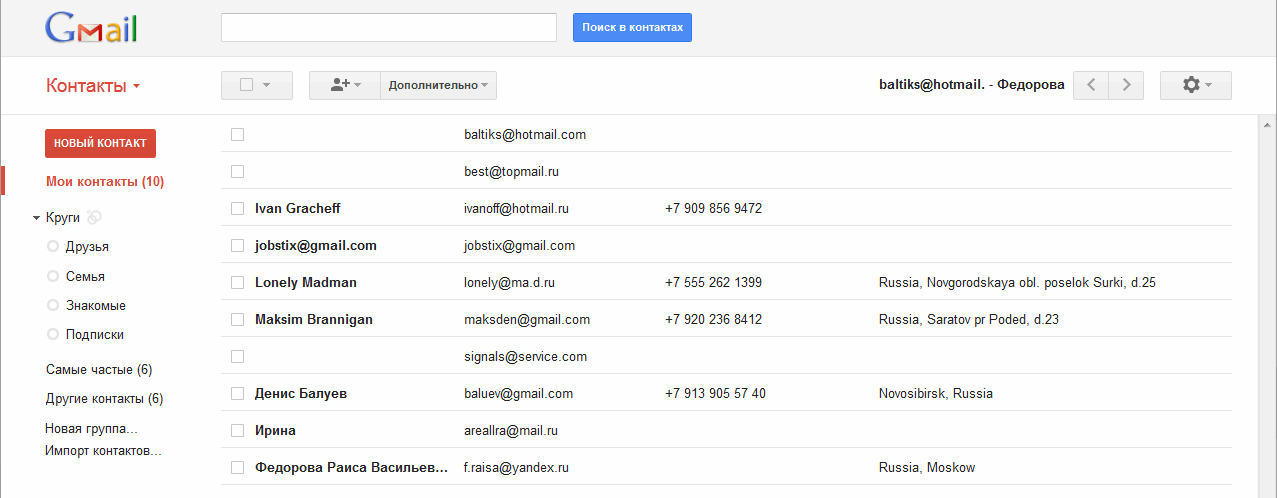
Task: Click Поиск в контактах button
Action: (x=632, y=28)
